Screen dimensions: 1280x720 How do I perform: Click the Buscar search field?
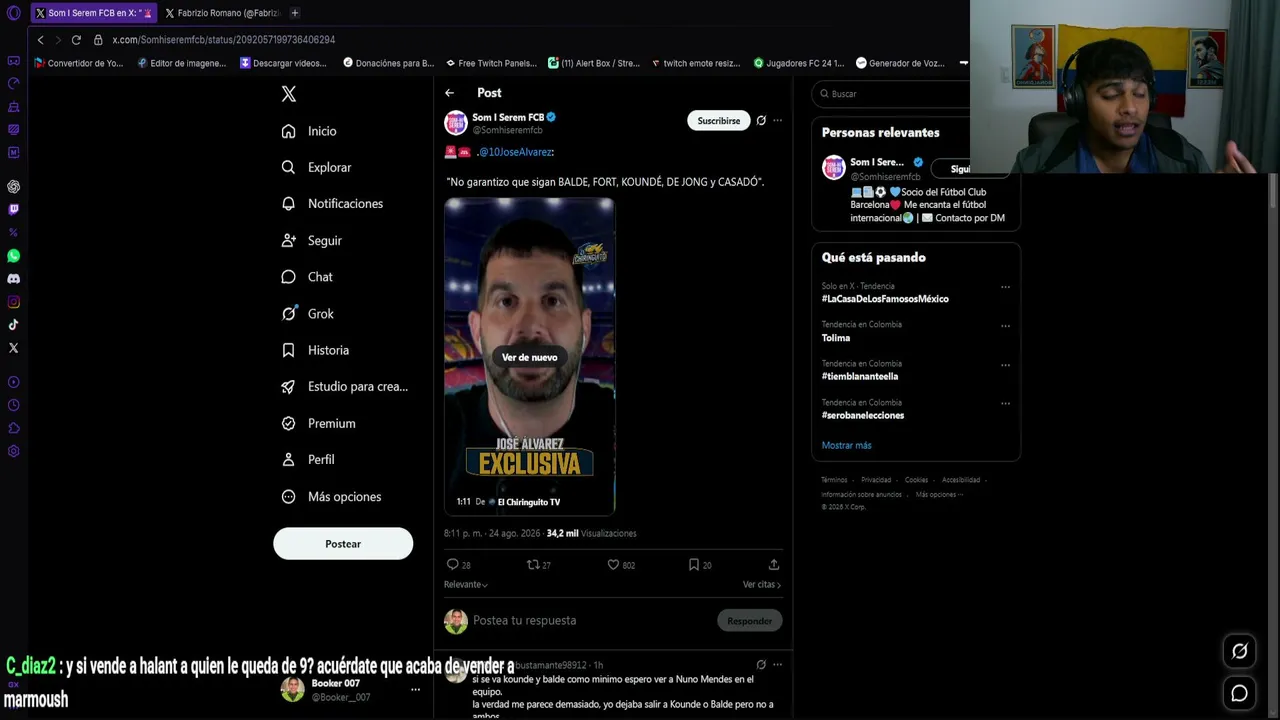tap(890, 94)
